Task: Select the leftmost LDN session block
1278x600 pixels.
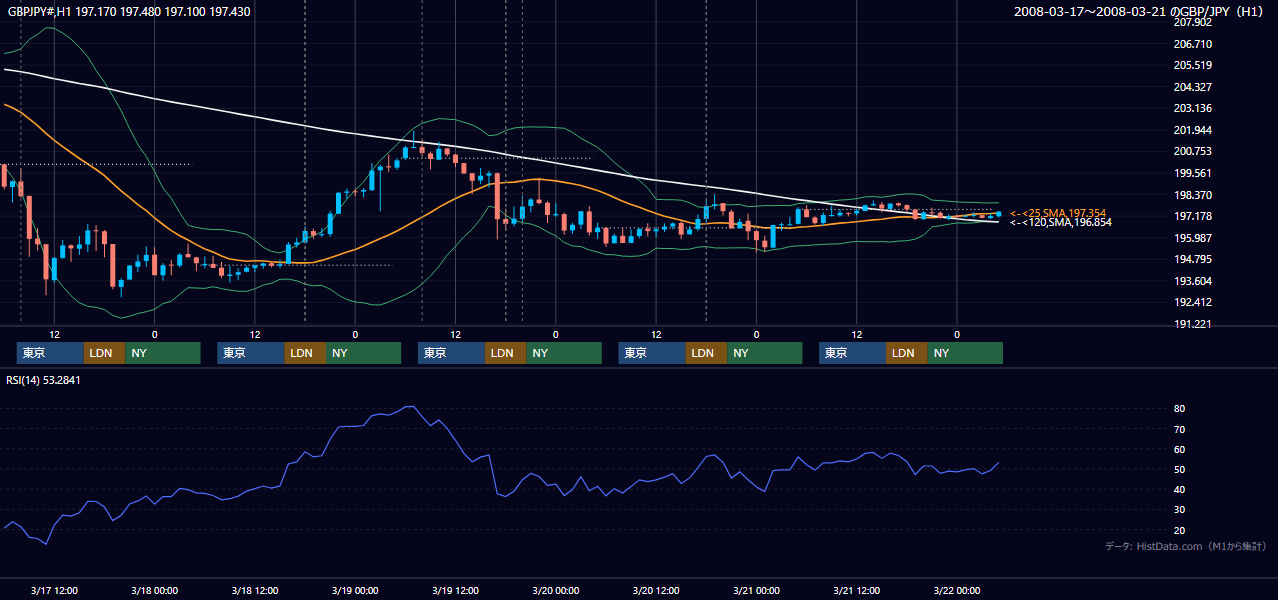Action: [x=104, y=353]
